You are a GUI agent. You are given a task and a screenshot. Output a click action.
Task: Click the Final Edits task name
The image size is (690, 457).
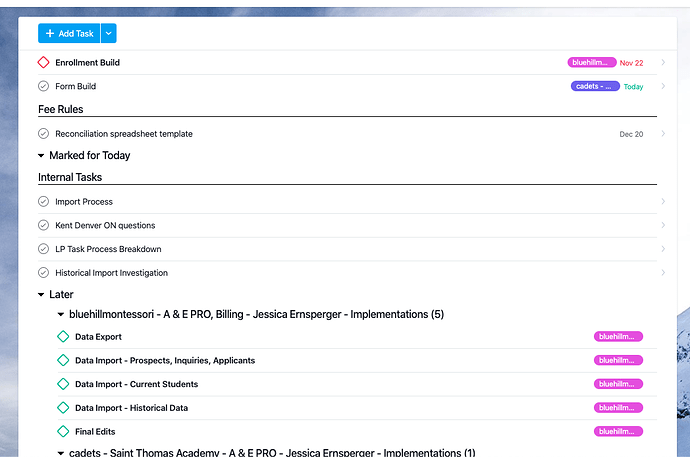click(95, 431)
